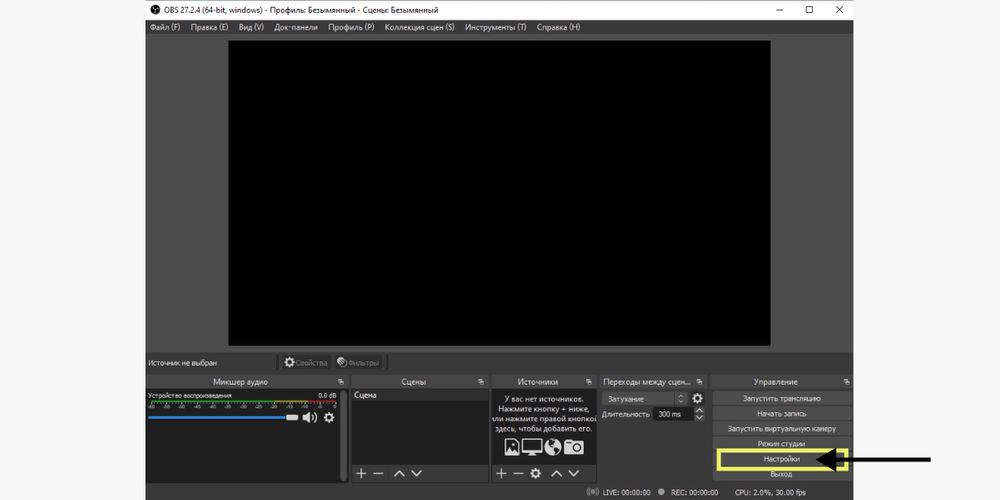Screen dimensions: 1000x500
Task: Open the Коллекция сцен (S) menu
Action: [420, 27]
